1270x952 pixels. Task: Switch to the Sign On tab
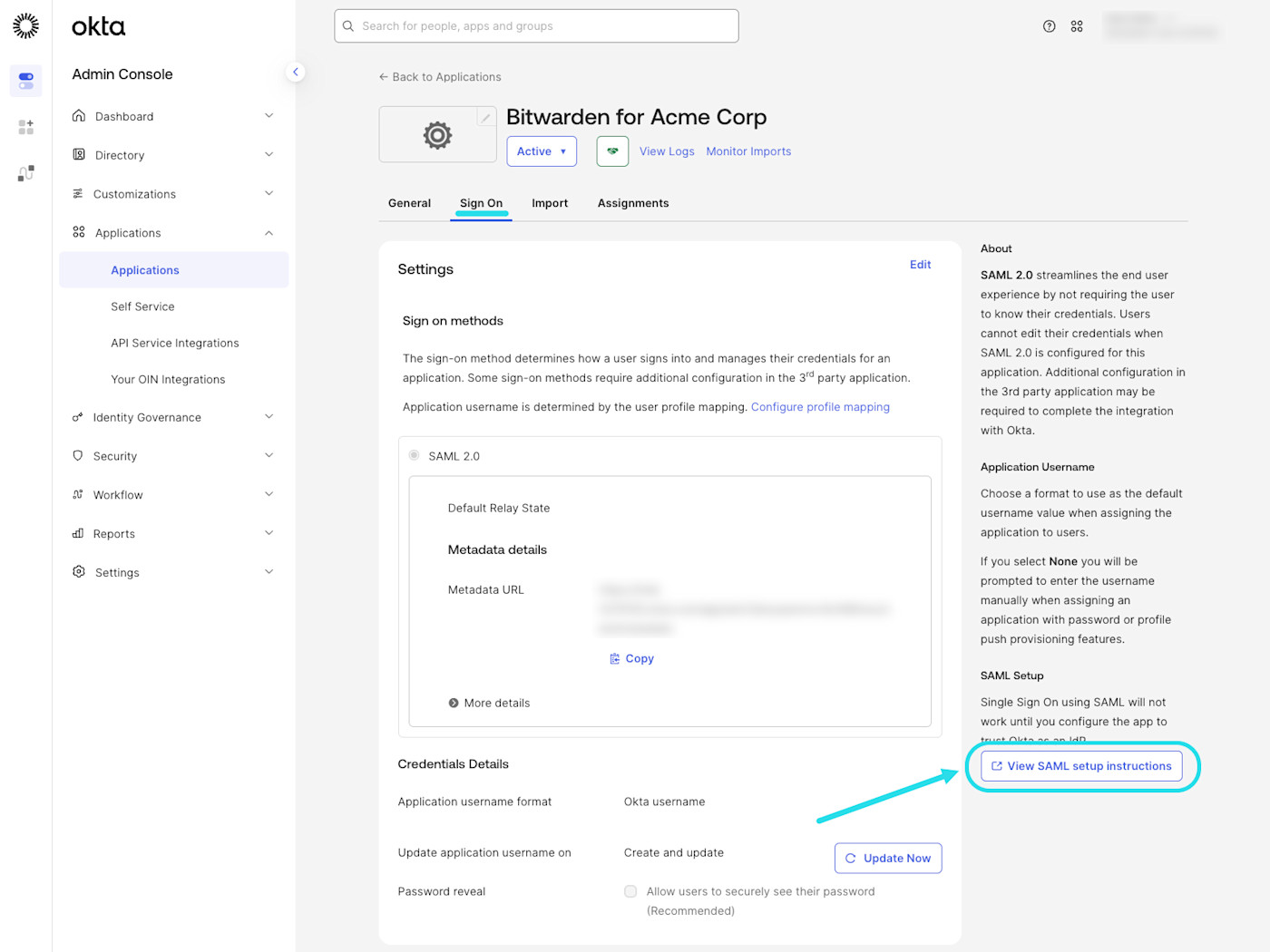pos(481,203)
